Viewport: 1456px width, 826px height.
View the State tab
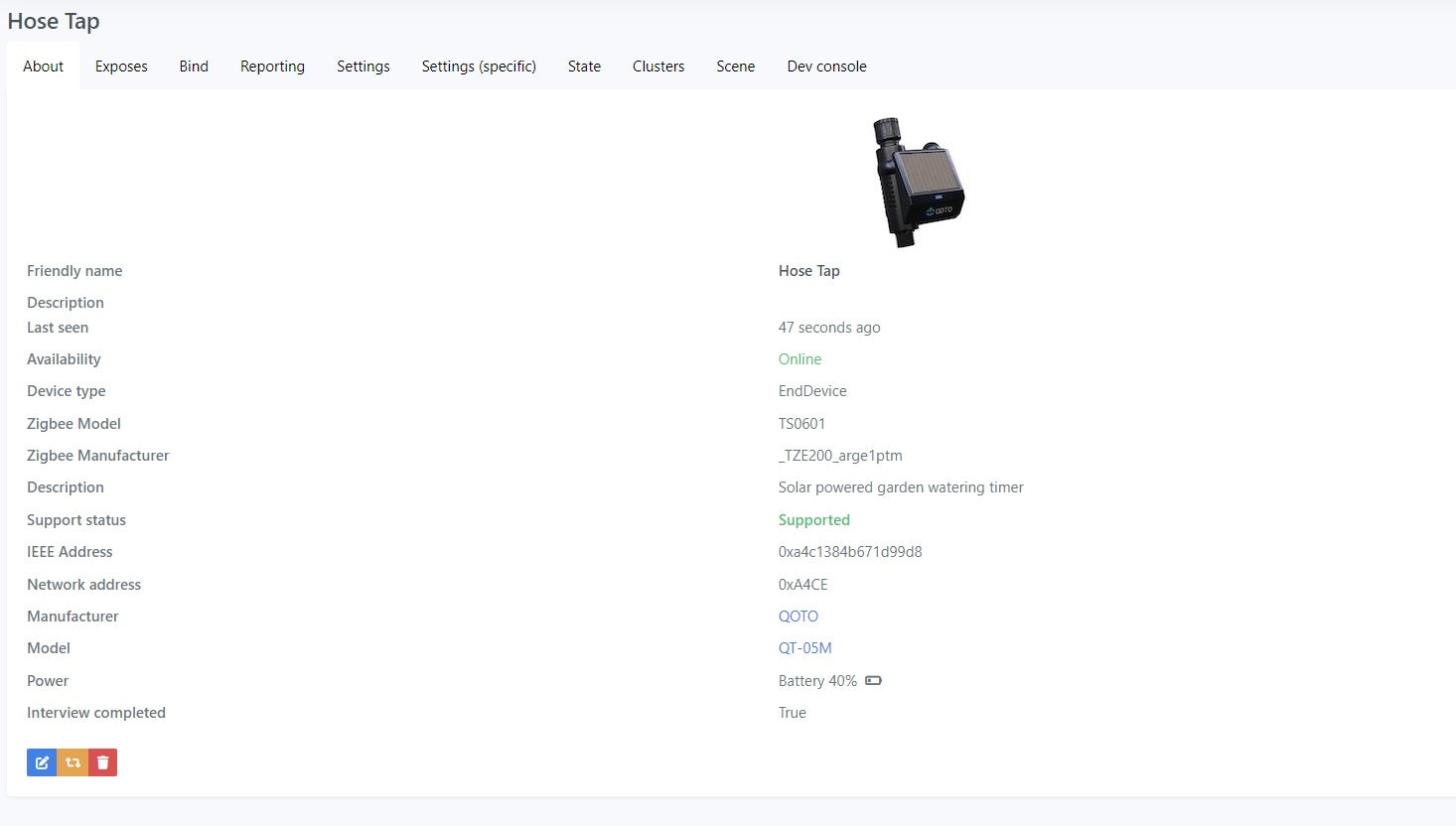click(x=584, y=67)
